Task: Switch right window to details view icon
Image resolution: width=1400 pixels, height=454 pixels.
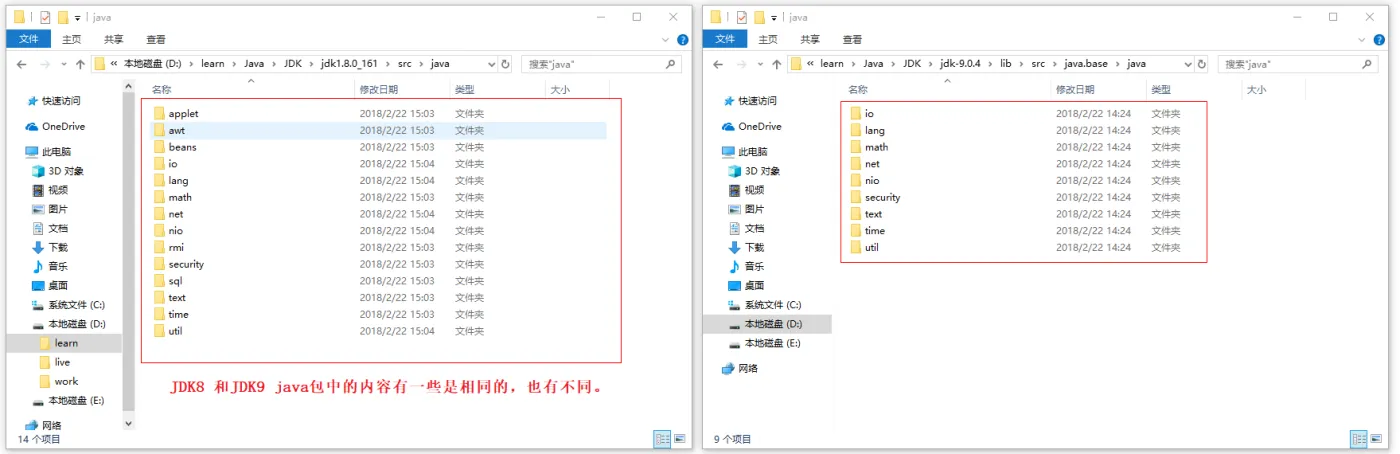Action: pos(1358,438)
